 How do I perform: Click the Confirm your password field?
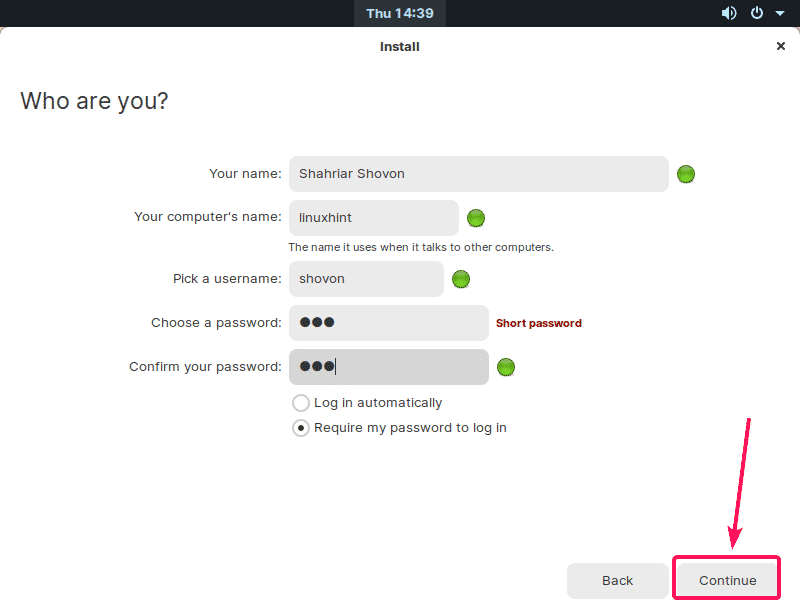click(388, 367)
